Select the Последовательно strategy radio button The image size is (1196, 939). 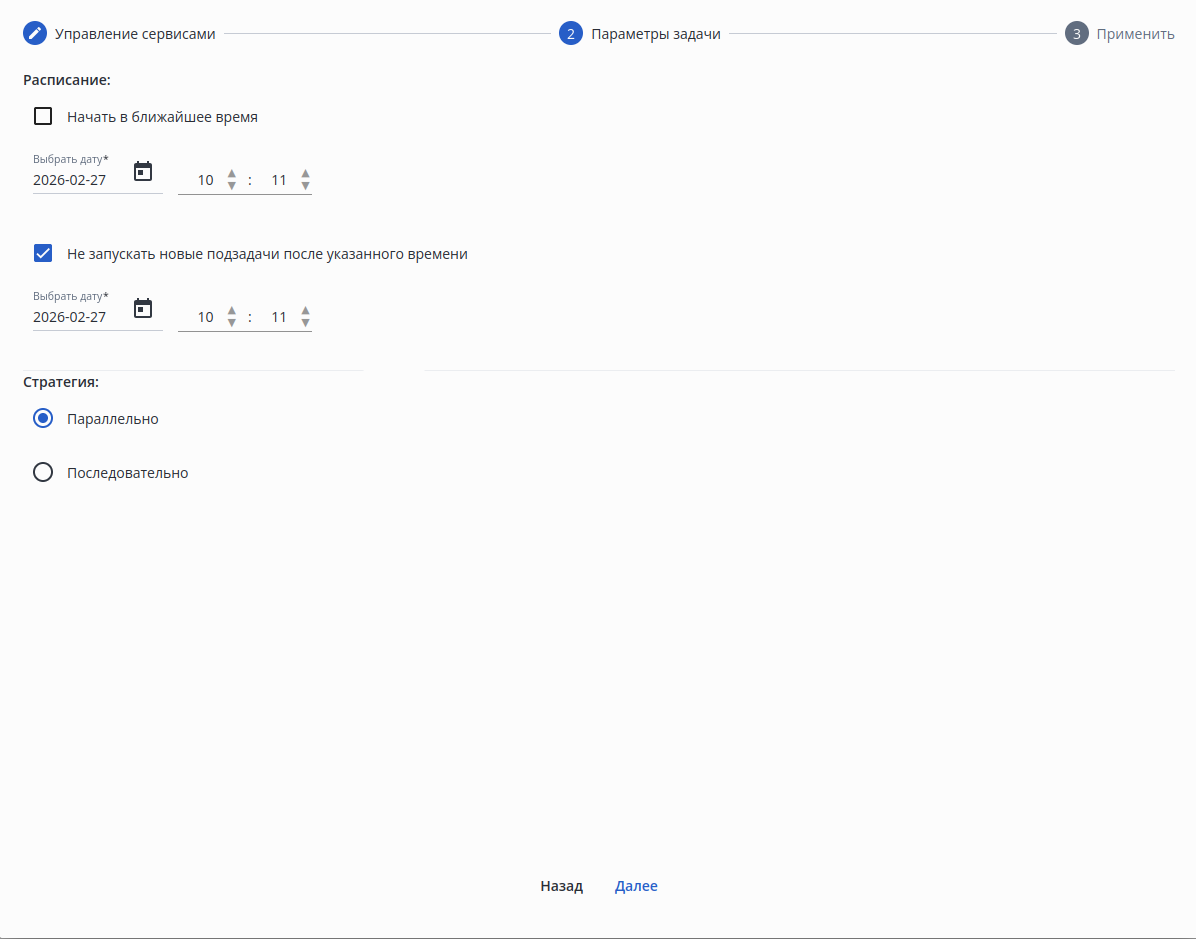(43, 472)
